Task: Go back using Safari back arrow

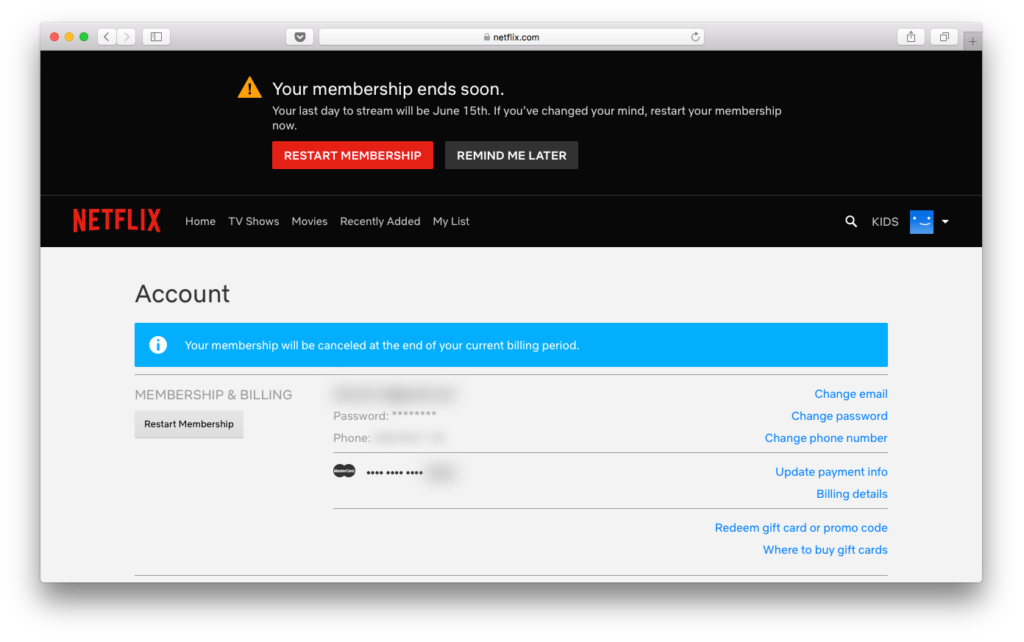Action: (x=106, y=37)
